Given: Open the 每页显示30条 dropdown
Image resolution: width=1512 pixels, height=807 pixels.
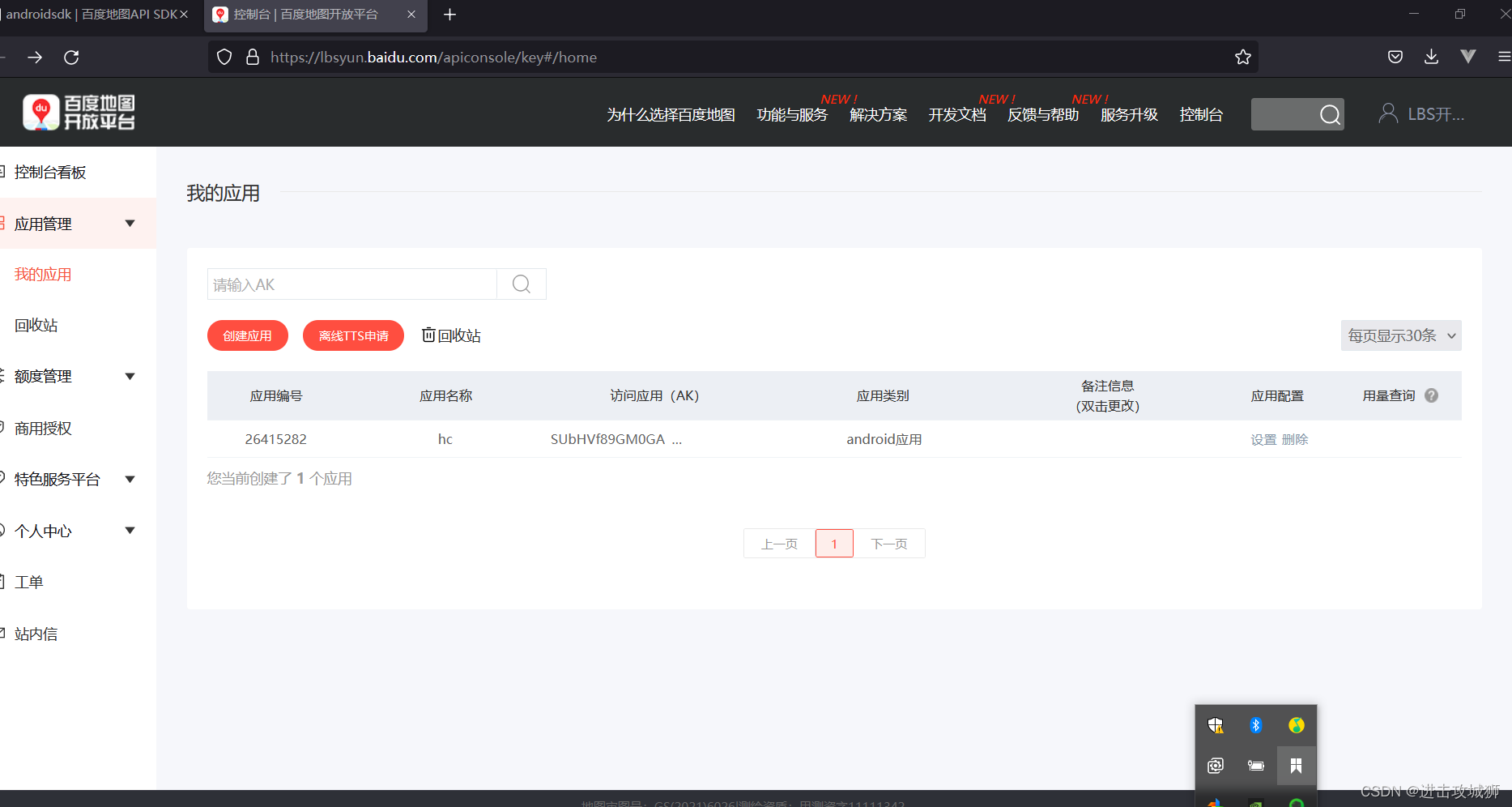Looking at the screenshot, I should click(x=1401, y=335).
